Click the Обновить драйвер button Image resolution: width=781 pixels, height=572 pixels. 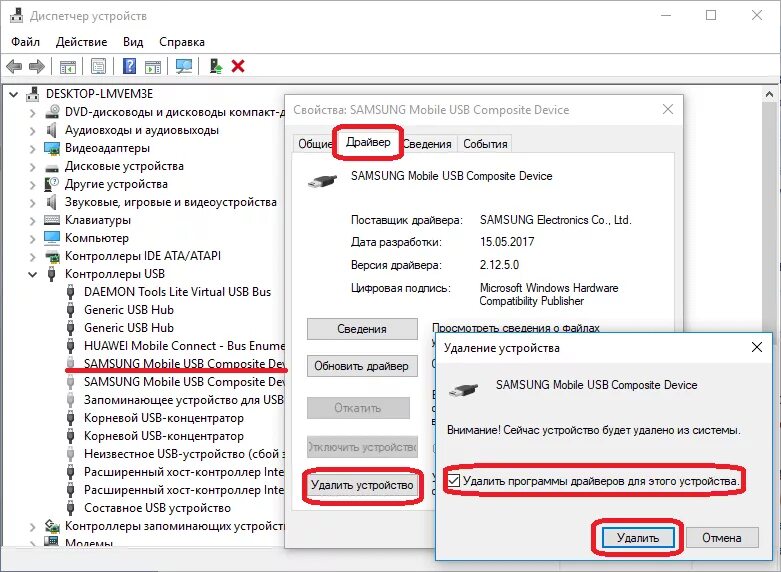tap(362, 366)
